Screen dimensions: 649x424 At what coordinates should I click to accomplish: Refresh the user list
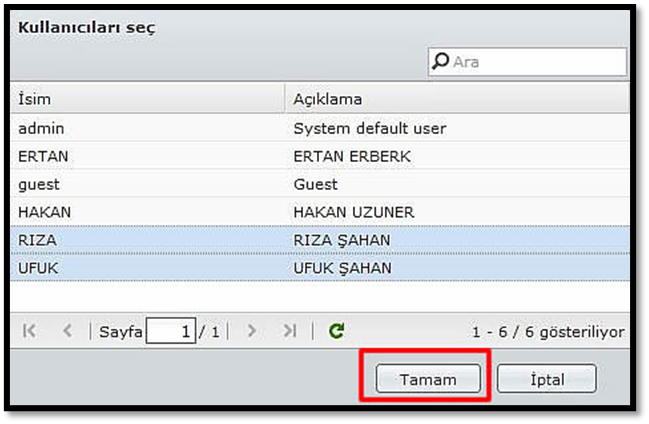pos(336,331)
